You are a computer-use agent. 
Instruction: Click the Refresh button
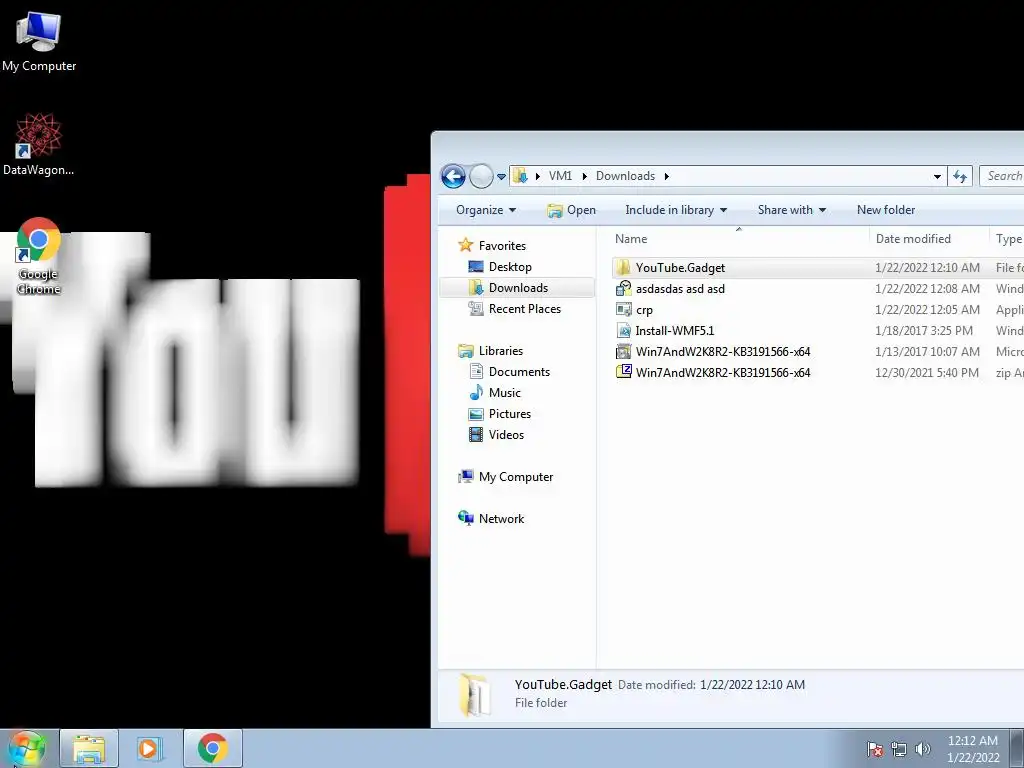pyautogui.click(x=960, y=176)
